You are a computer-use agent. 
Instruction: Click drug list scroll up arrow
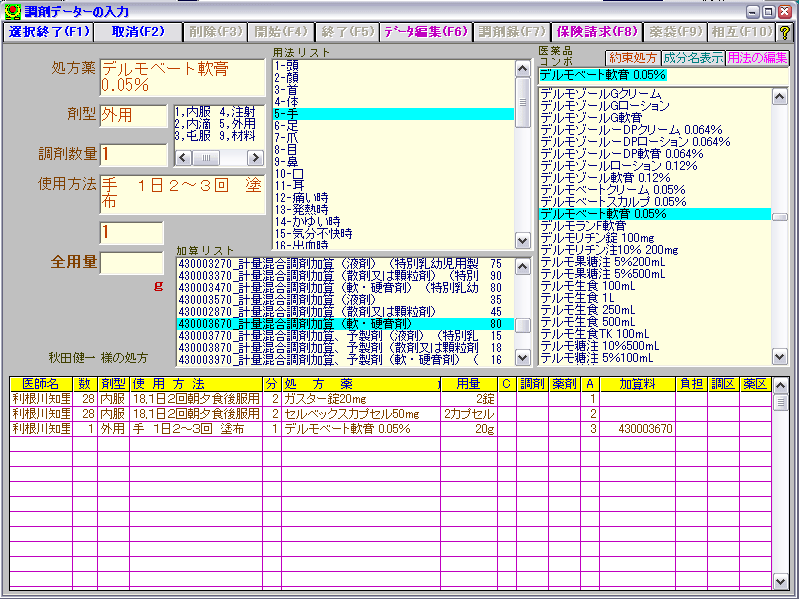tap(780, 96)
